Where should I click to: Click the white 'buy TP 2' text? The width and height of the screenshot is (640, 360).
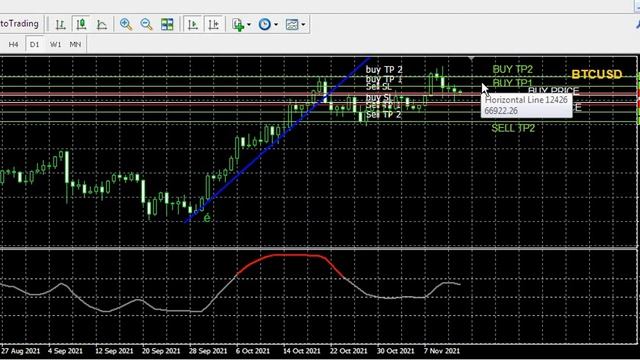tap(384, 70)
